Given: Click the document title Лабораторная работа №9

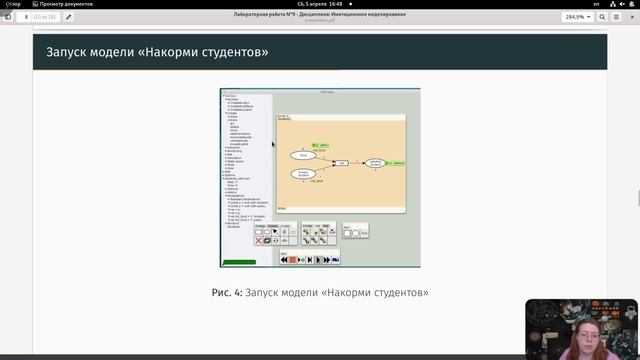Looking at the screenshot, I should click(320, 14).
